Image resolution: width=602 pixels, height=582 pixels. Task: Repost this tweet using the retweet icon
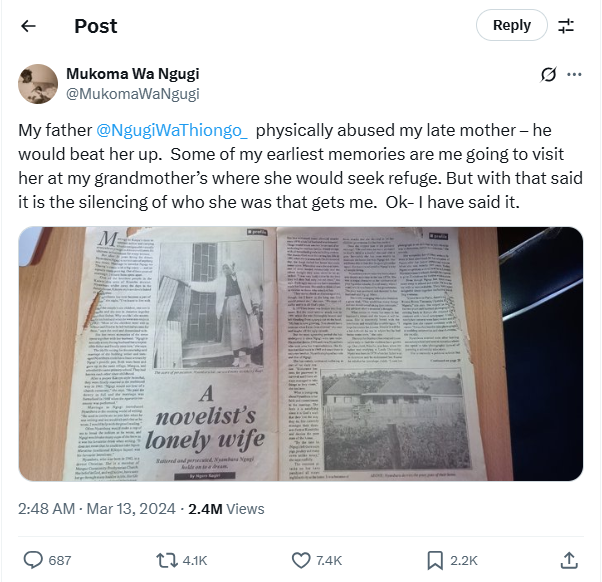[167, 559]
